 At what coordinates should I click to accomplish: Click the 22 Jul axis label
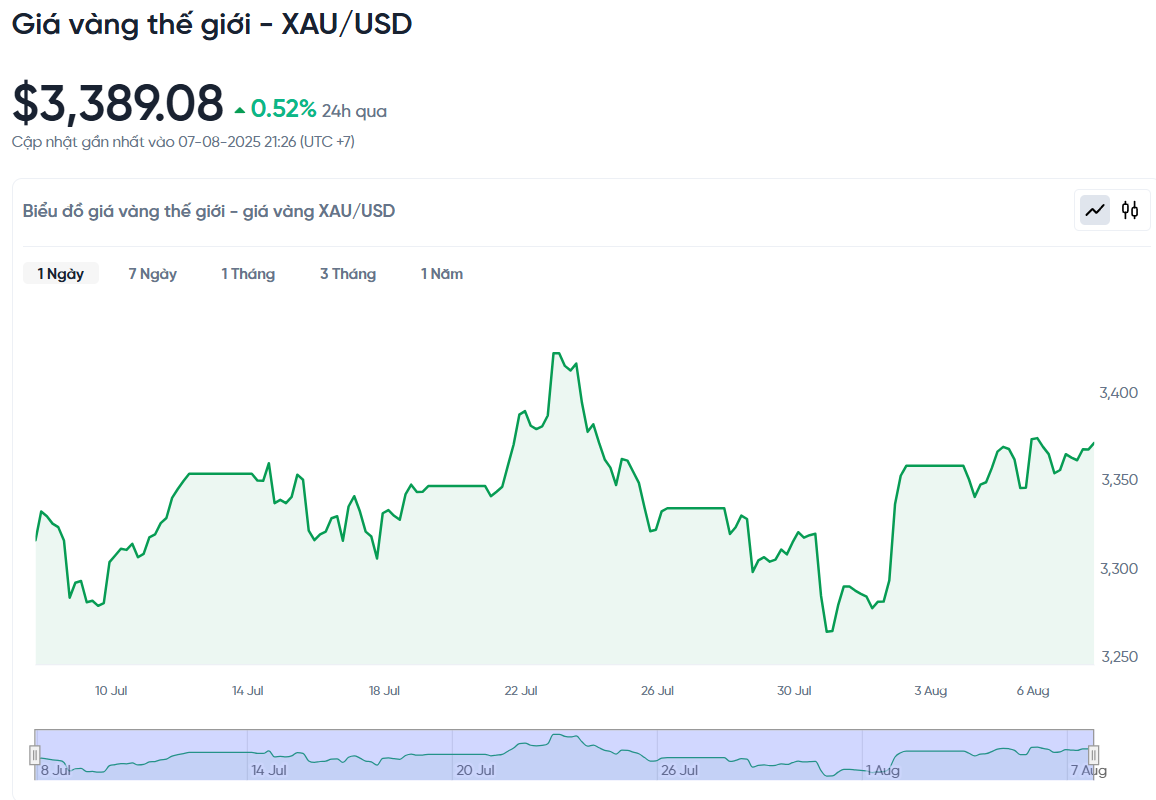pos(521,691)
